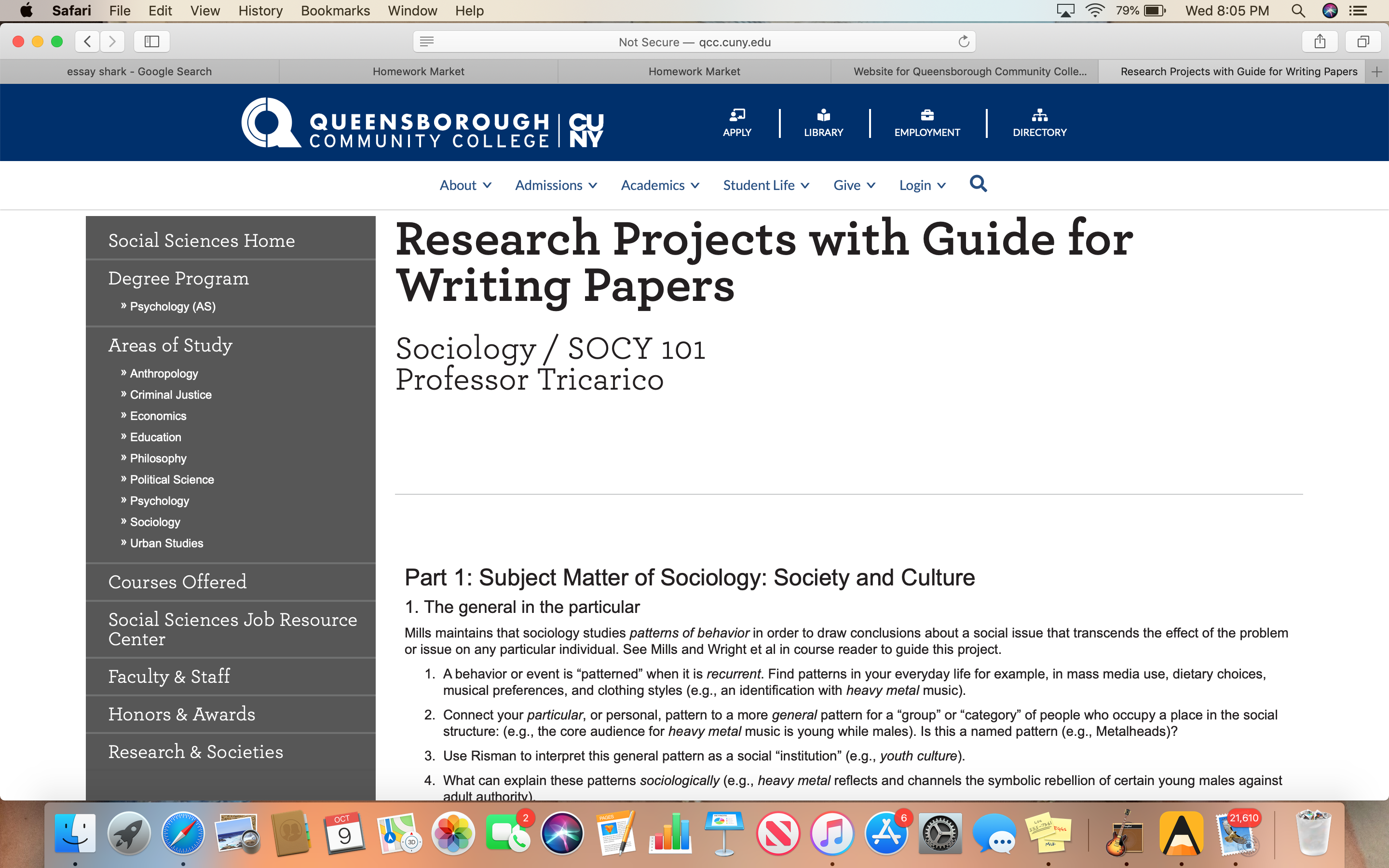Open Honors & Awards in sidebar
The height and width of the screenshot is (868, 1389).
pos(182,714)
